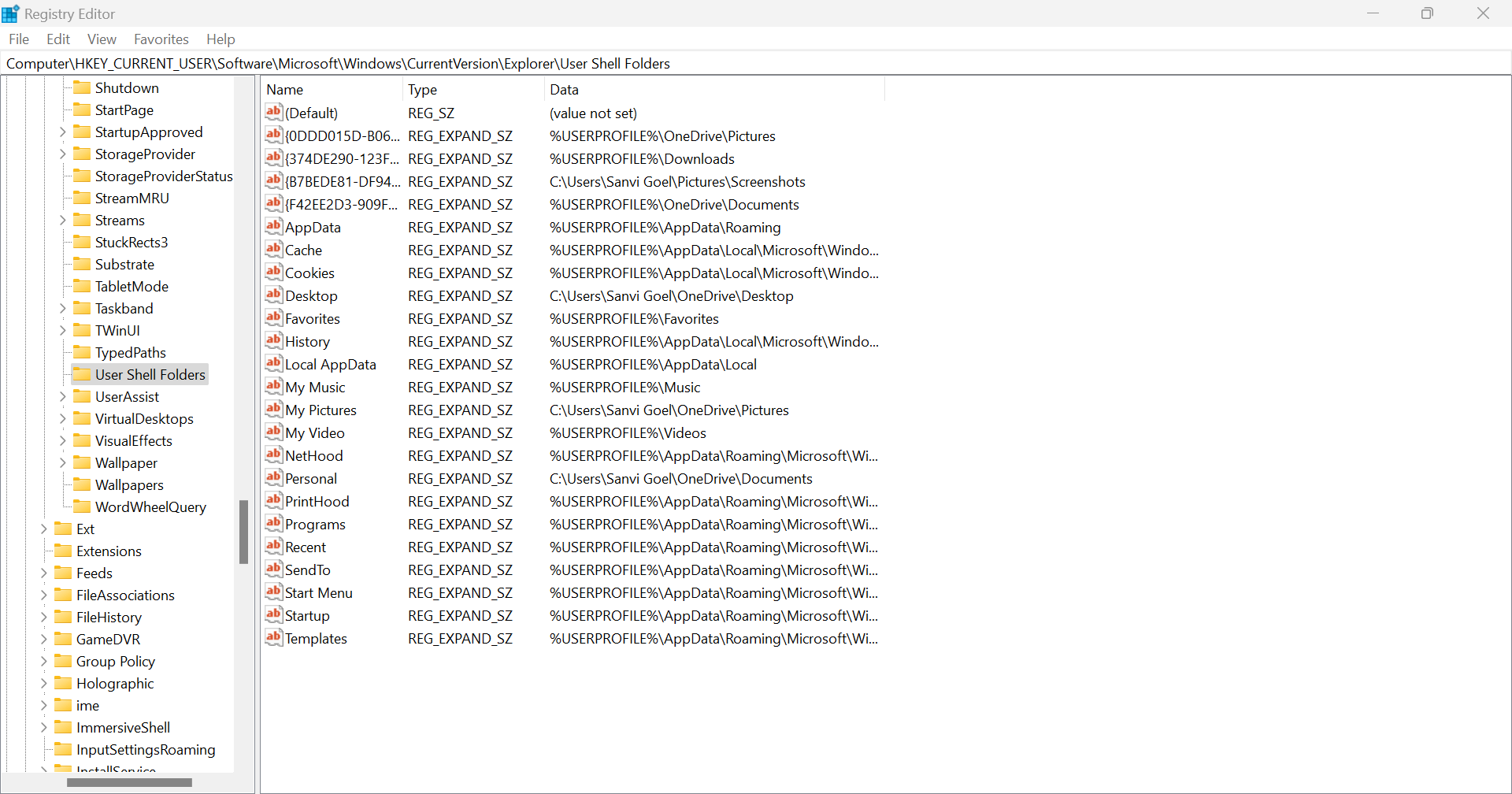Screen dimensions: 1512x794
Task: Click the folder icon of TypedPaths key
Action: coord(82,352)
